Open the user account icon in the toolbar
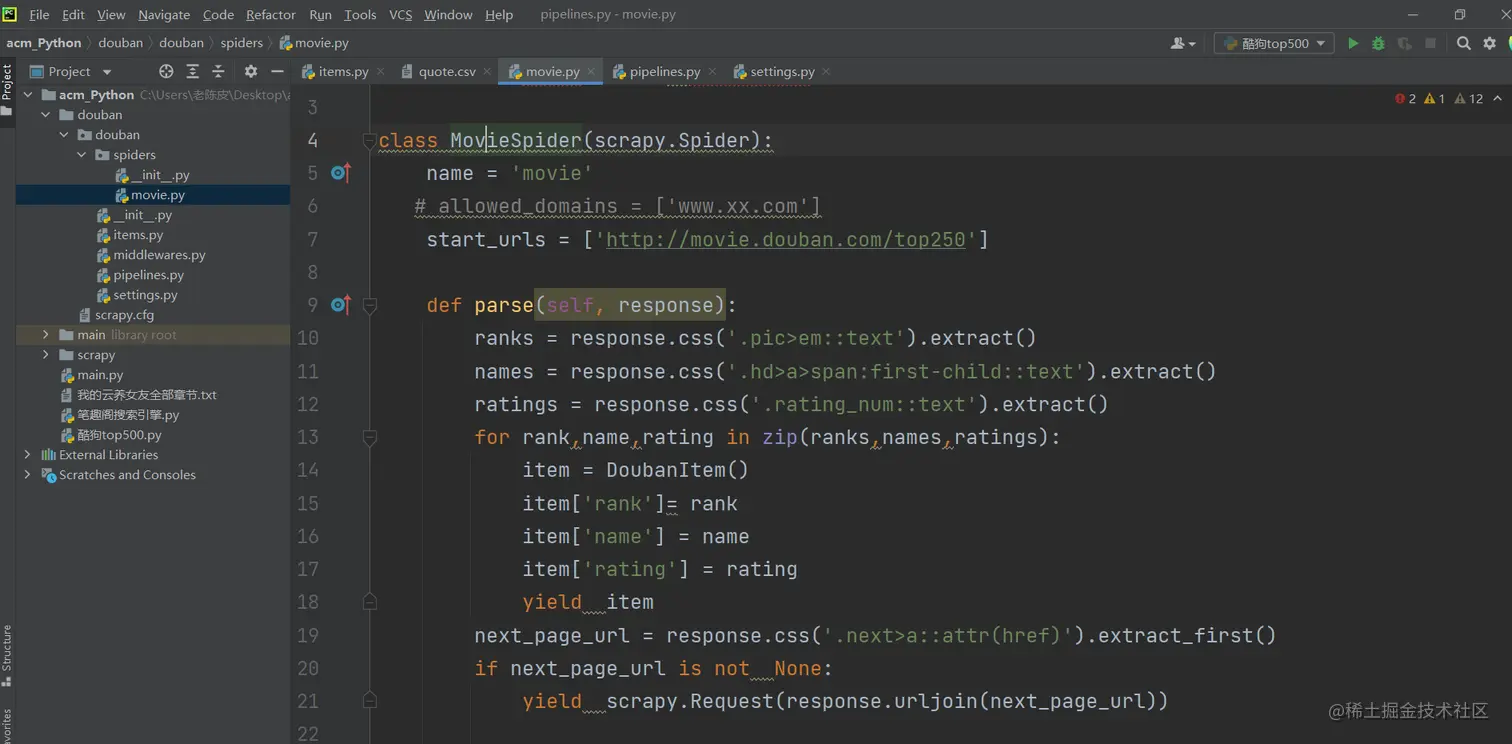Viewport: 1512px width, 744px height. pos(1182,43)
